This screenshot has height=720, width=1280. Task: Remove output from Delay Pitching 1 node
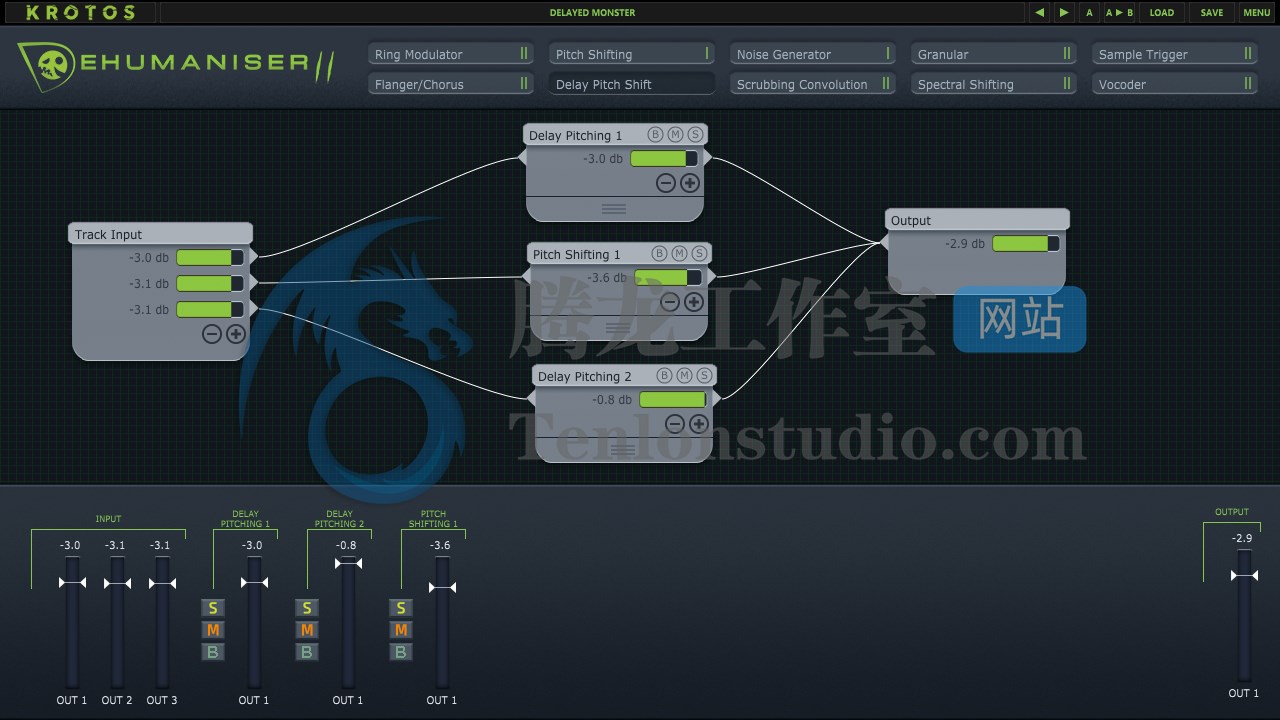tap(666, 183)
